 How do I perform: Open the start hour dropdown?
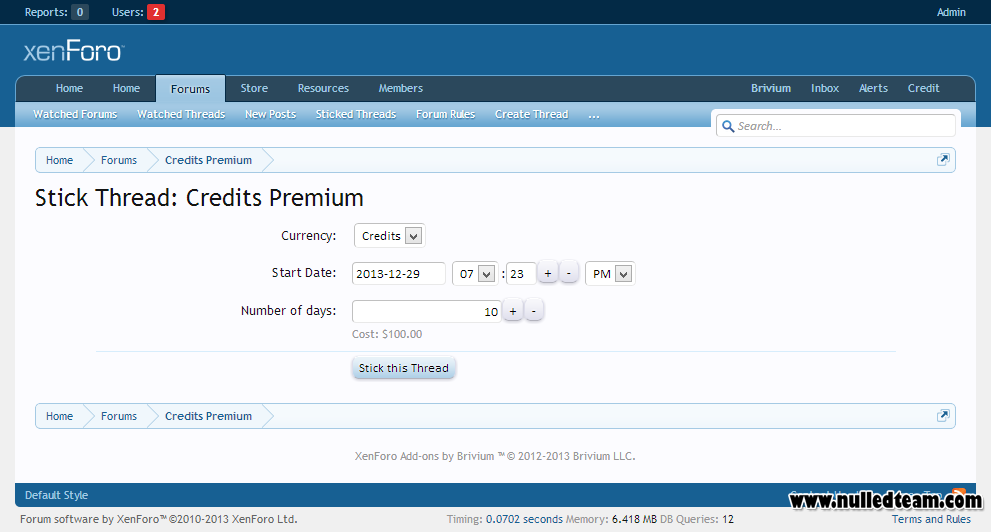tap(475, 274)
